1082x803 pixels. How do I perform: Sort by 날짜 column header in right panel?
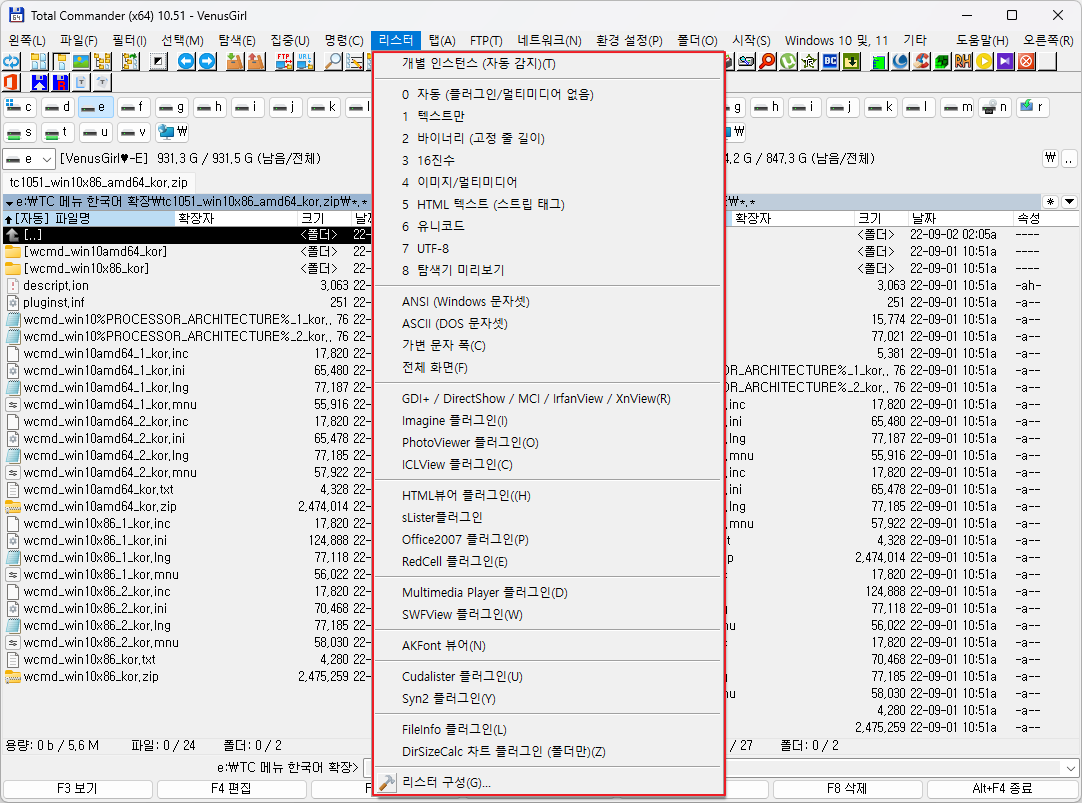coord(959,219)
